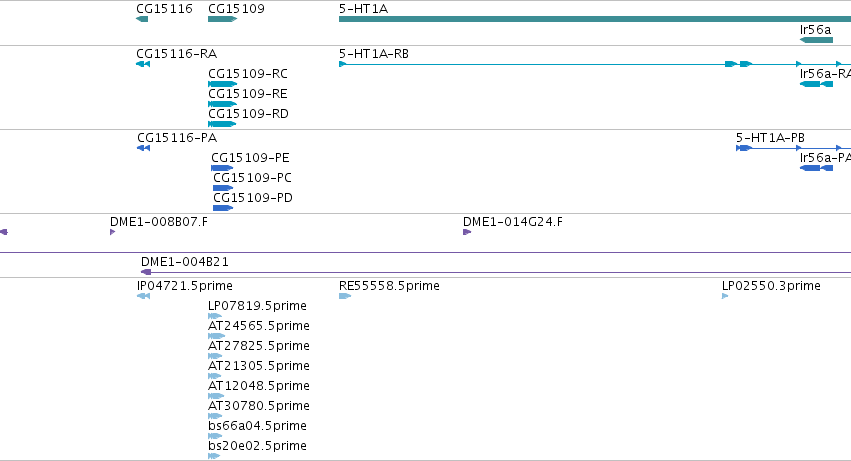Click CG15109-RC transcript glyph
Viewport: 851px width, 461px height.
click(223, 84)
